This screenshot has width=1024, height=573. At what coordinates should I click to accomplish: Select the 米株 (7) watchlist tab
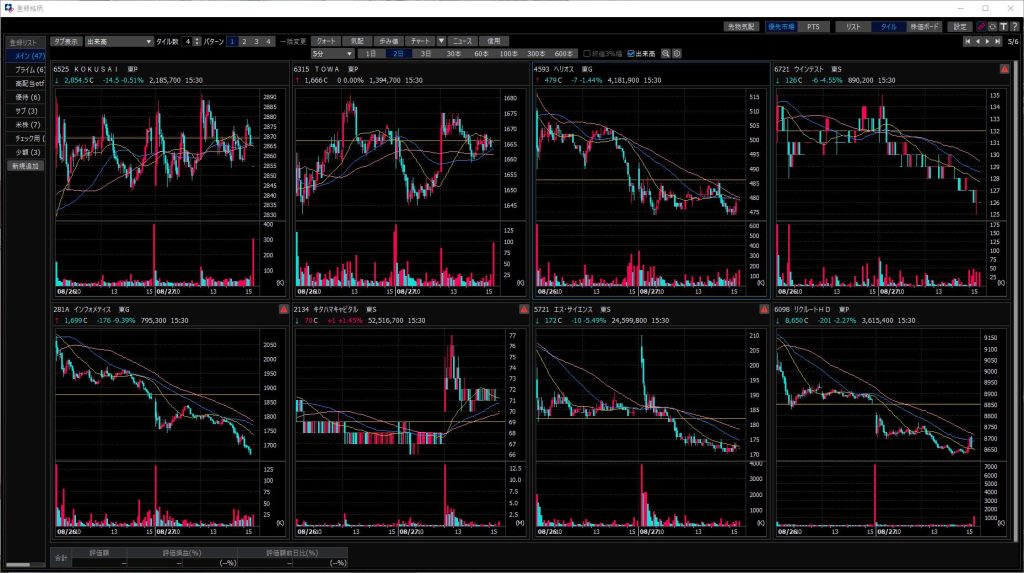click(27, 125)
